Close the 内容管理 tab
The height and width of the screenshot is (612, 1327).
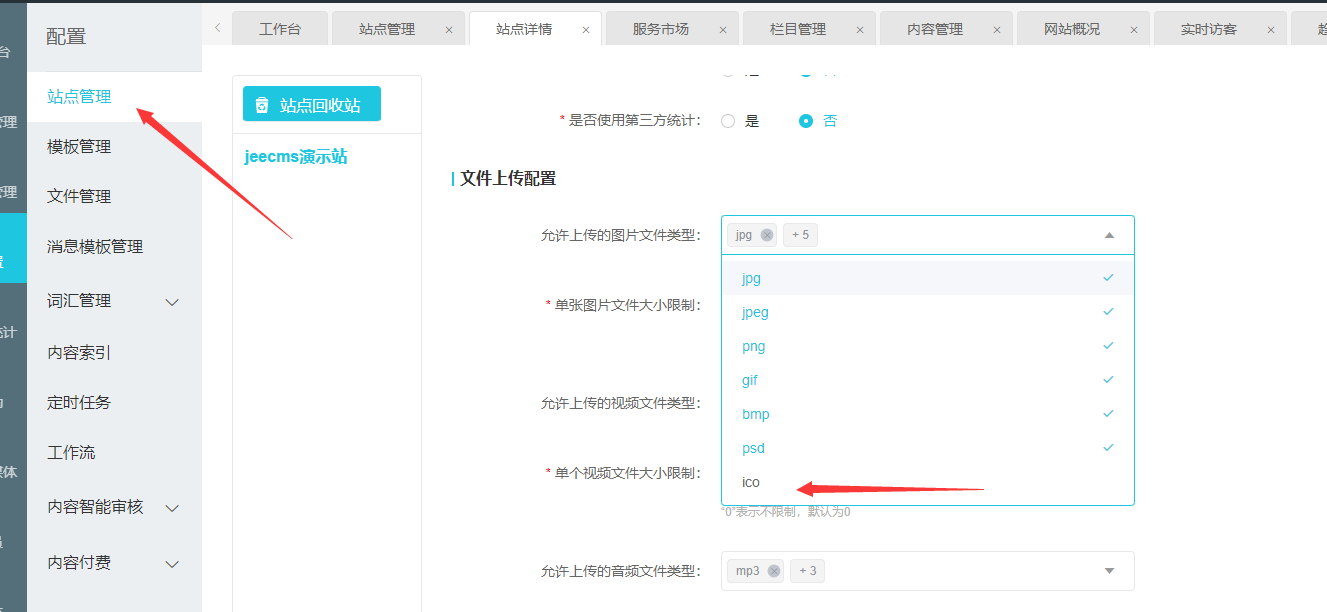[x=997, y=30]
